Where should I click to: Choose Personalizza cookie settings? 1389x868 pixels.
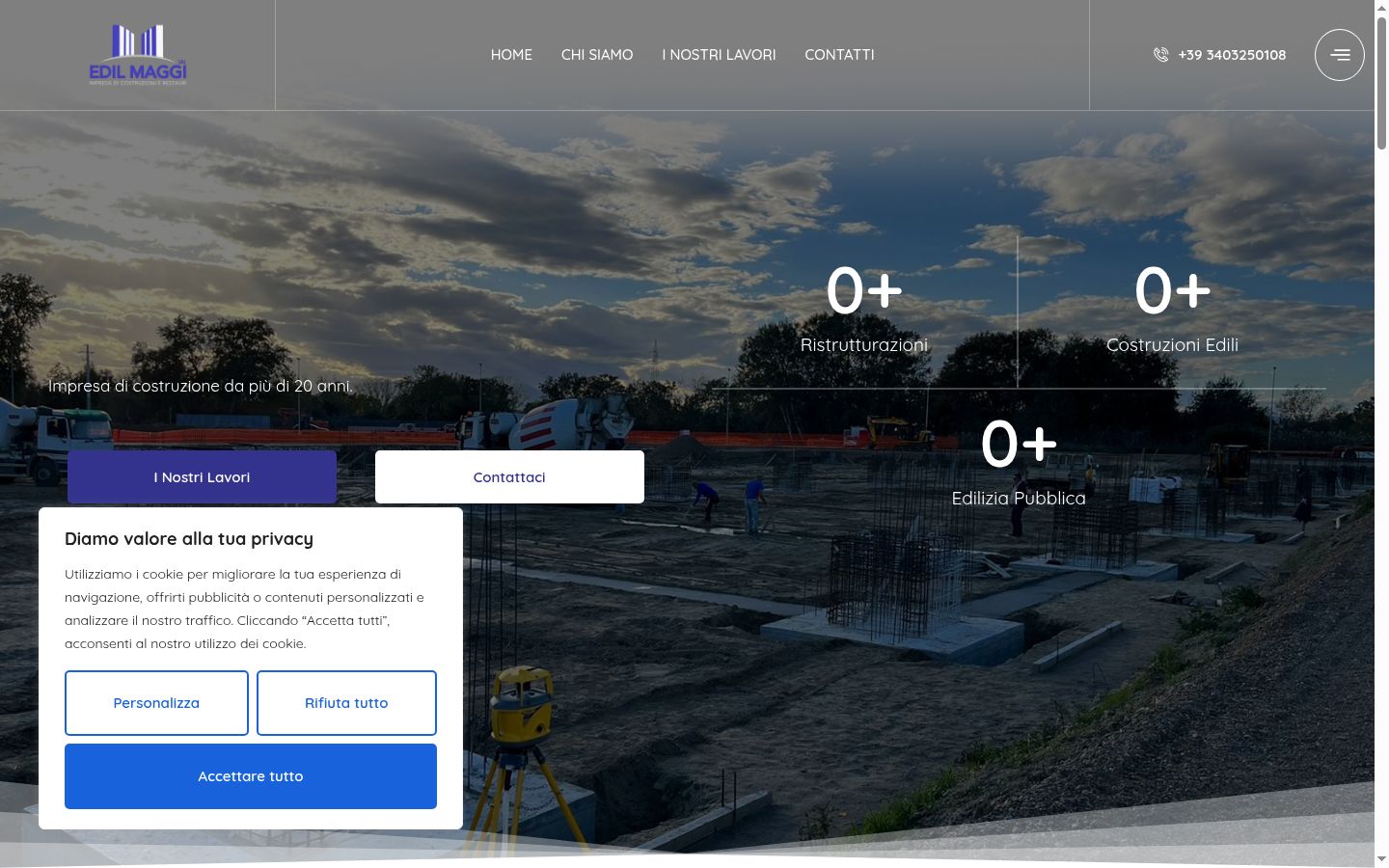tap(156, 703)
